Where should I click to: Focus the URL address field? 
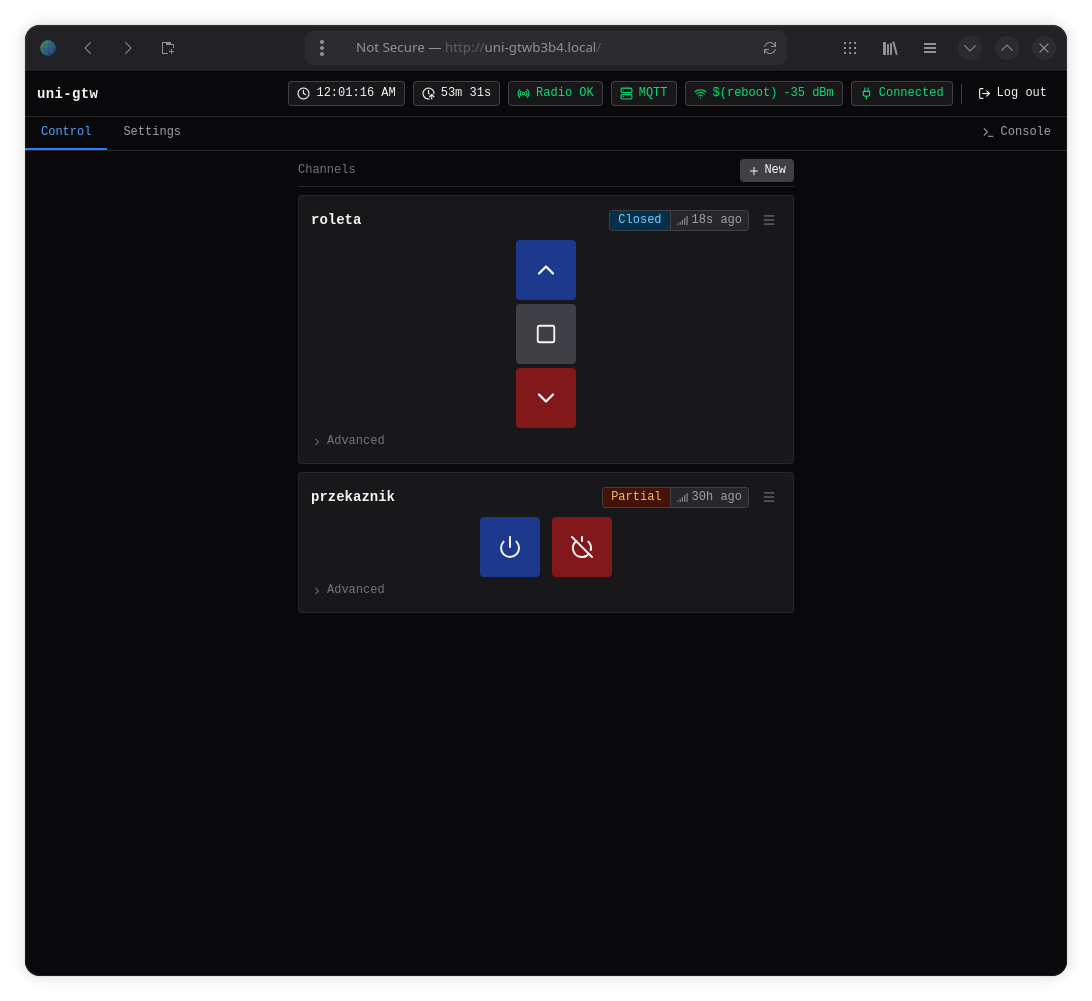point(546,48)
